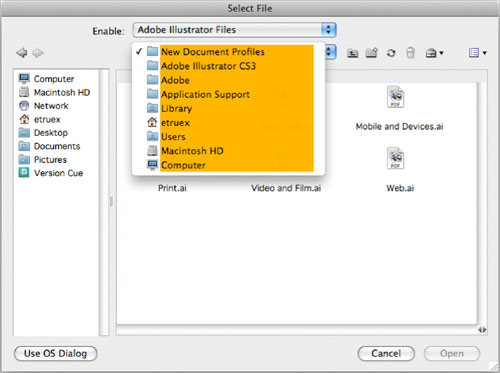The height and width of the screenshot is (373, 500).
Task: Click the Use OS Dialog button
Action: [56, 353]
